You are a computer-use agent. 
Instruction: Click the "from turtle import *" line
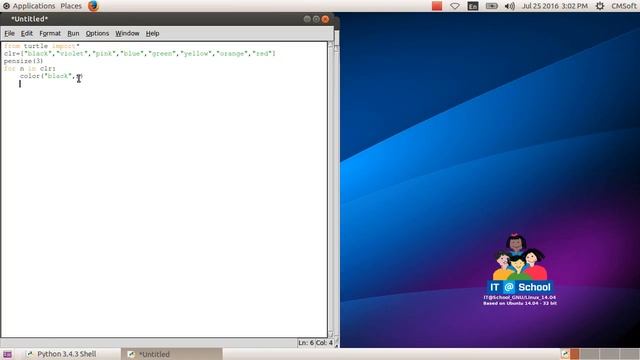[42, 46]
